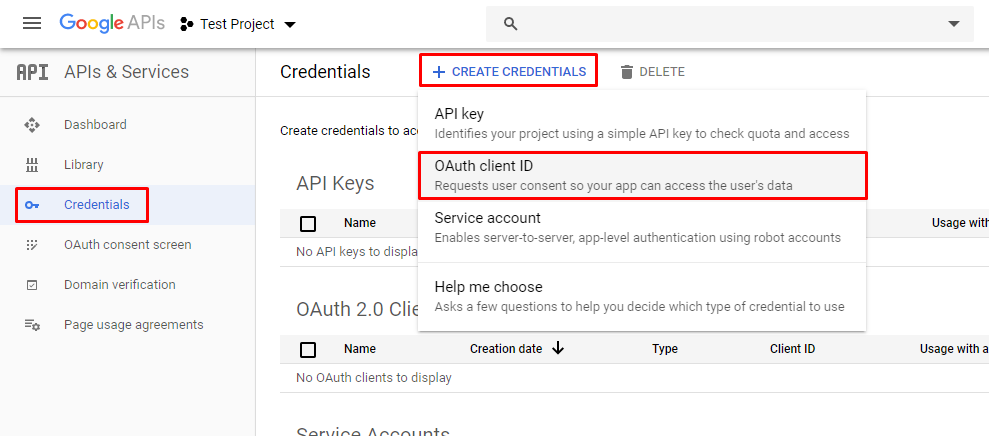The width and height of the screenshot is (989, 436).
Task: Click the Library icon in sidebar
Action: pos(32,165)
